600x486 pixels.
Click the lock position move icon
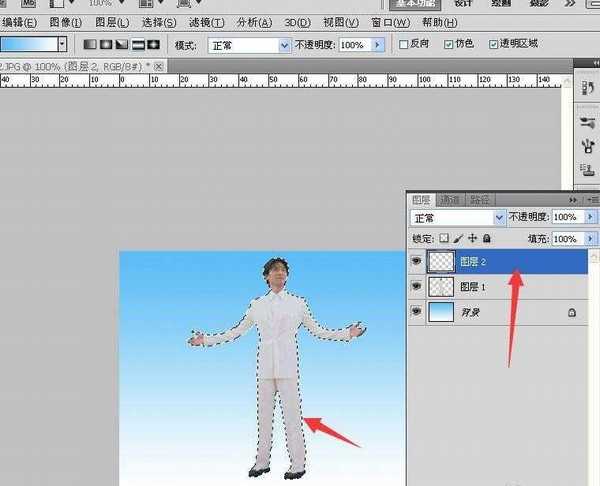(472, 240)
